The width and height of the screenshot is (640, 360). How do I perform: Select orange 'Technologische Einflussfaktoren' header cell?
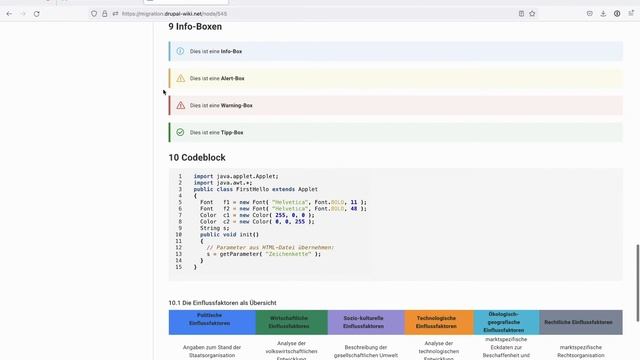(x=439, y=322)
